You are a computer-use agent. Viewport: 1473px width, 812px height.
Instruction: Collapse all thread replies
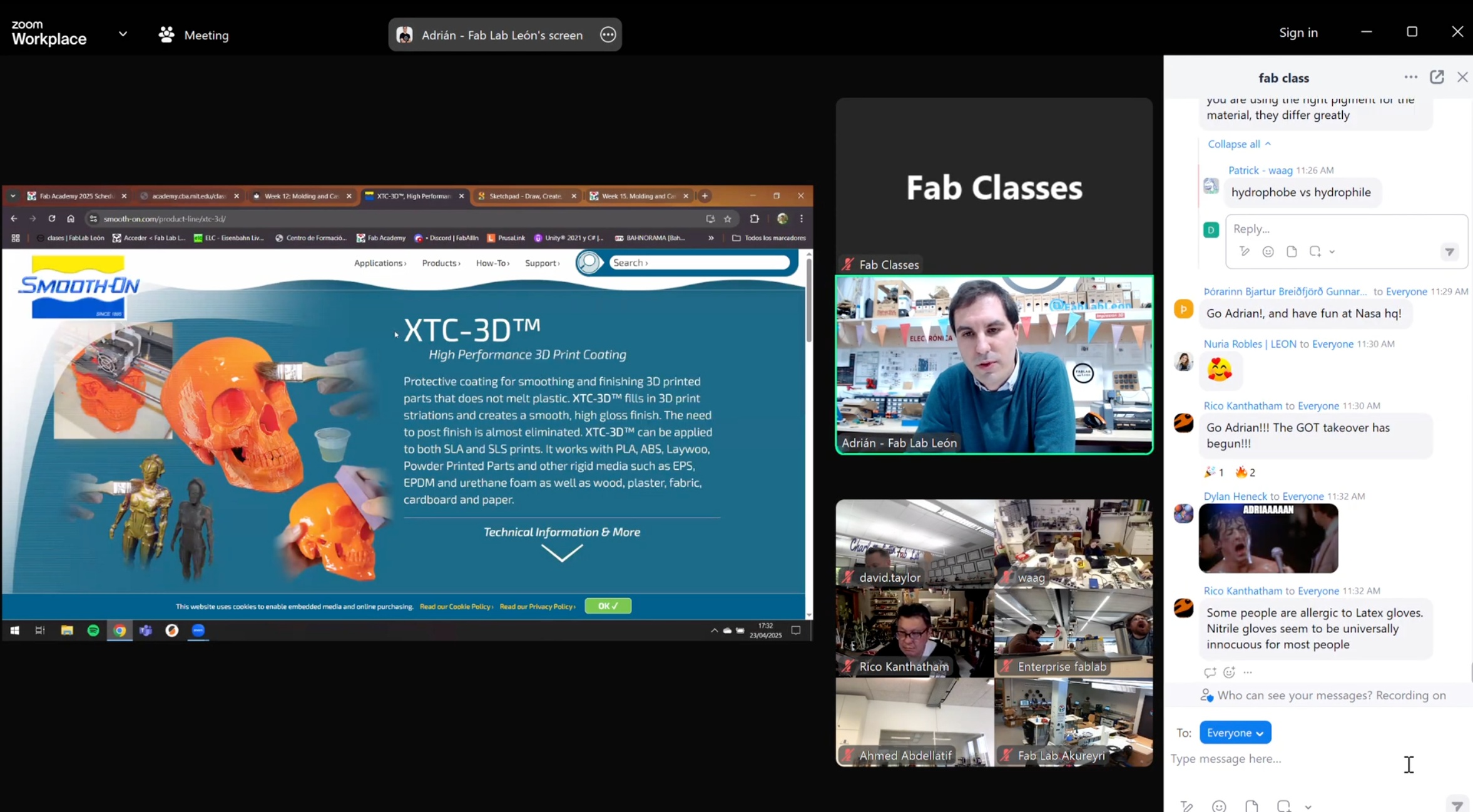[1239, 144]
